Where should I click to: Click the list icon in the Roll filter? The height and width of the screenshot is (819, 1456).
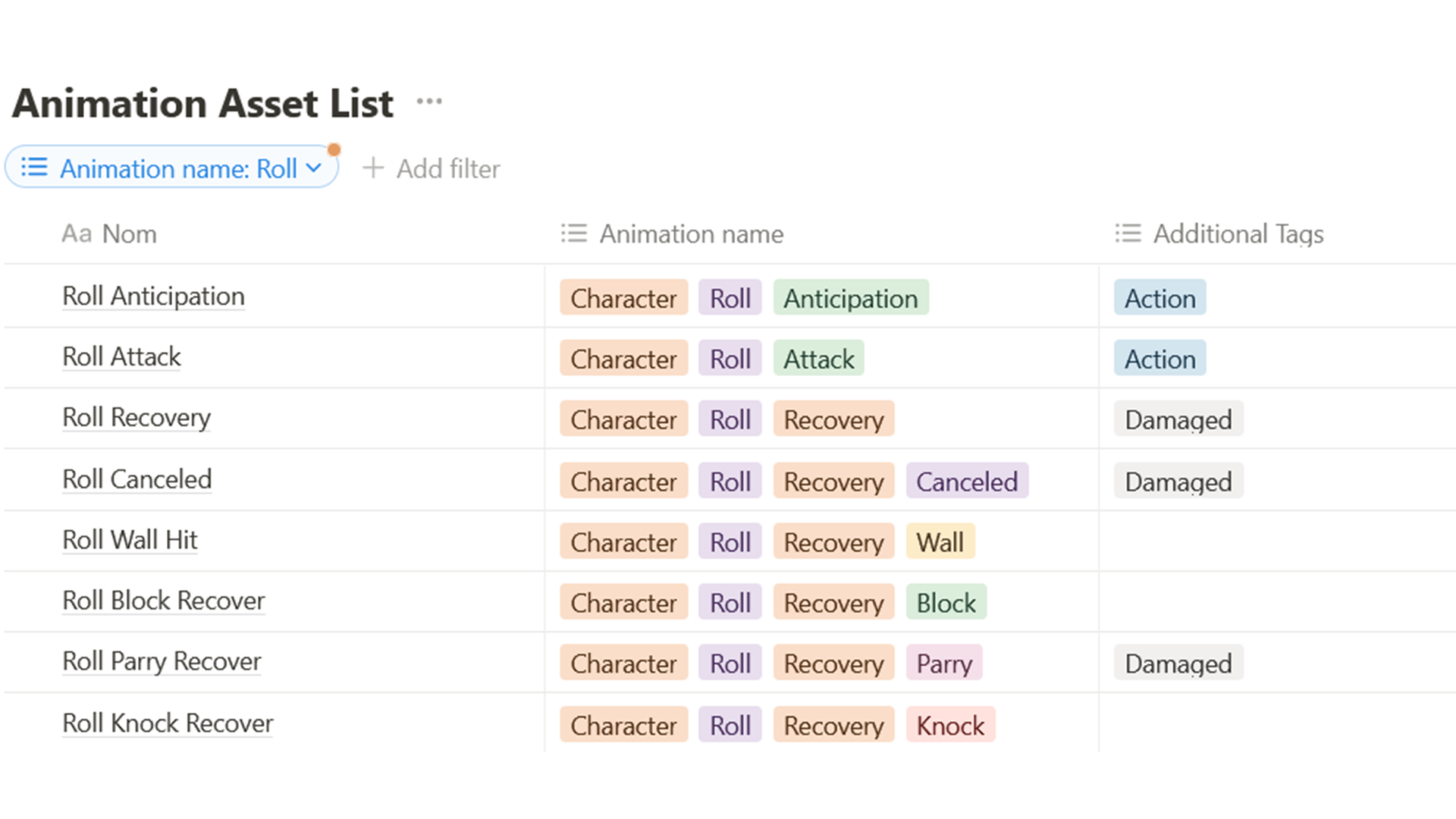[34, 167]
